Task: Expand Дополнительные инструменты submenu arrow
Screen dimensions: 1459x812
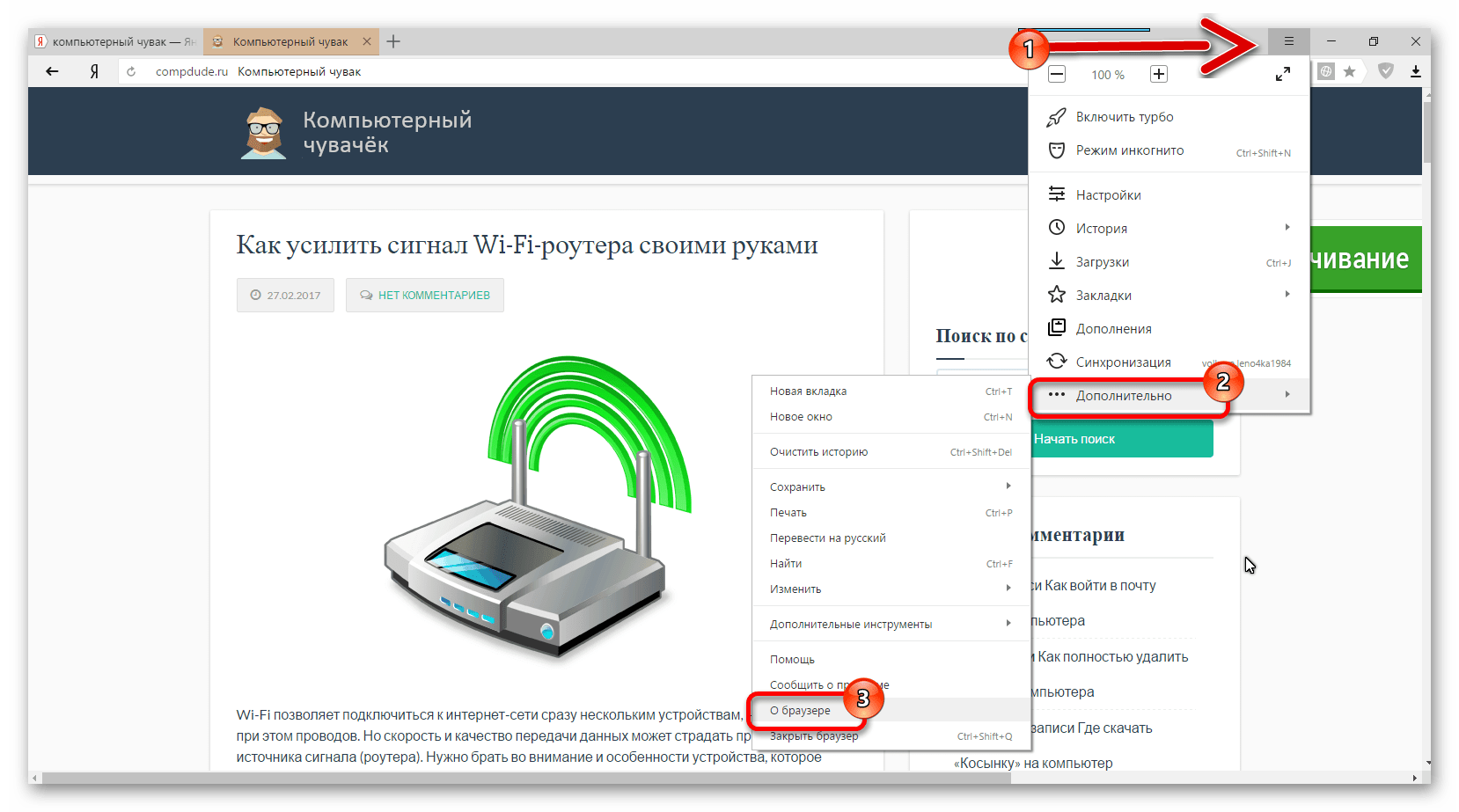Action: 1008,624
